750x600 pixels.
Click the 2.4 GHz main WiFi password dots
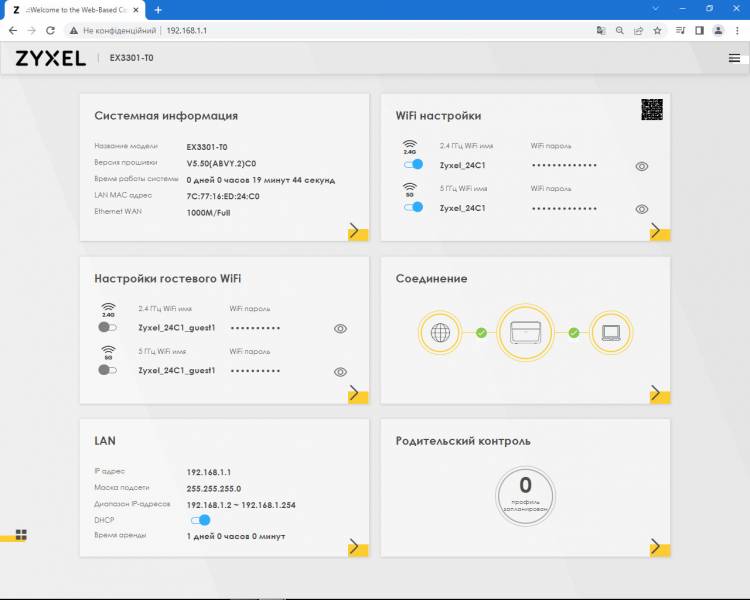click(x=564, y=166)
